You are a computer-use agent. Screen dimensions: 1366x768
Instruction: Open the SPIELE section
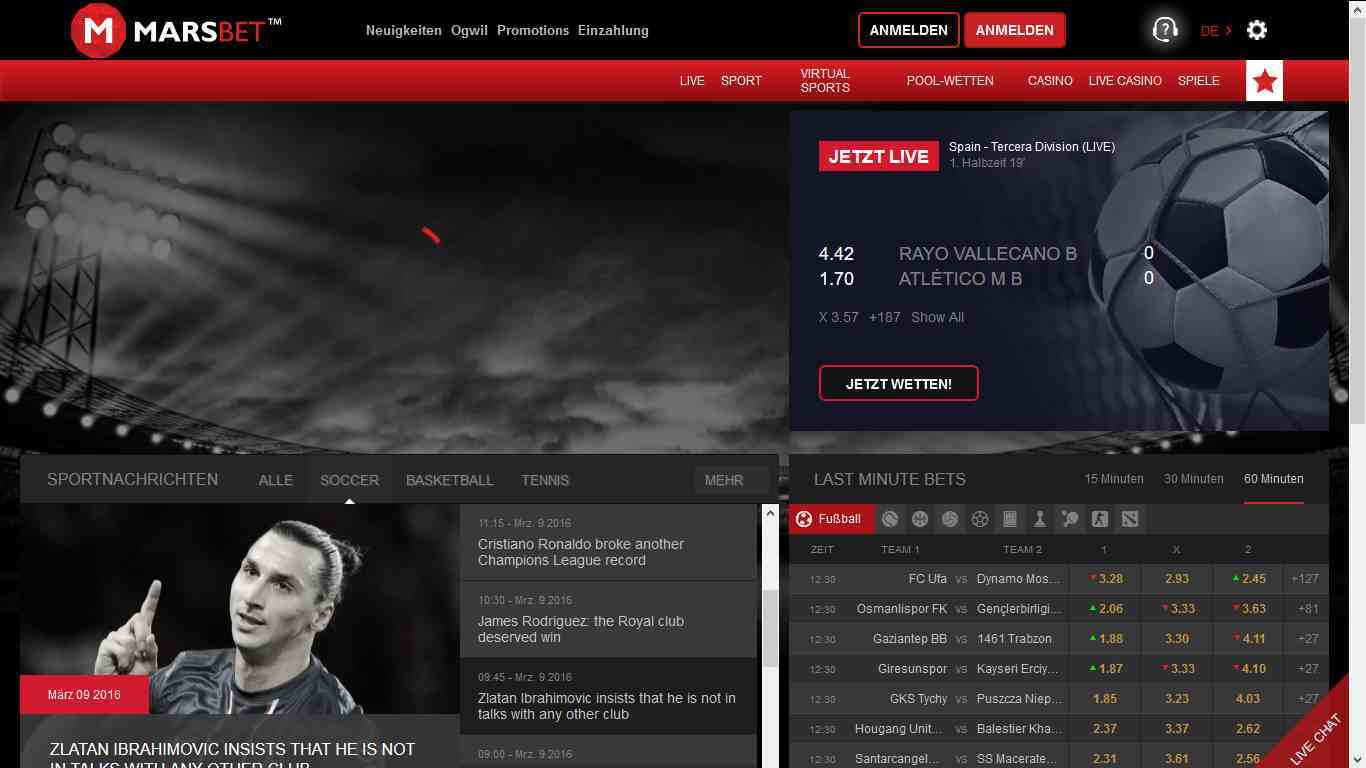tap(1199, 81)
